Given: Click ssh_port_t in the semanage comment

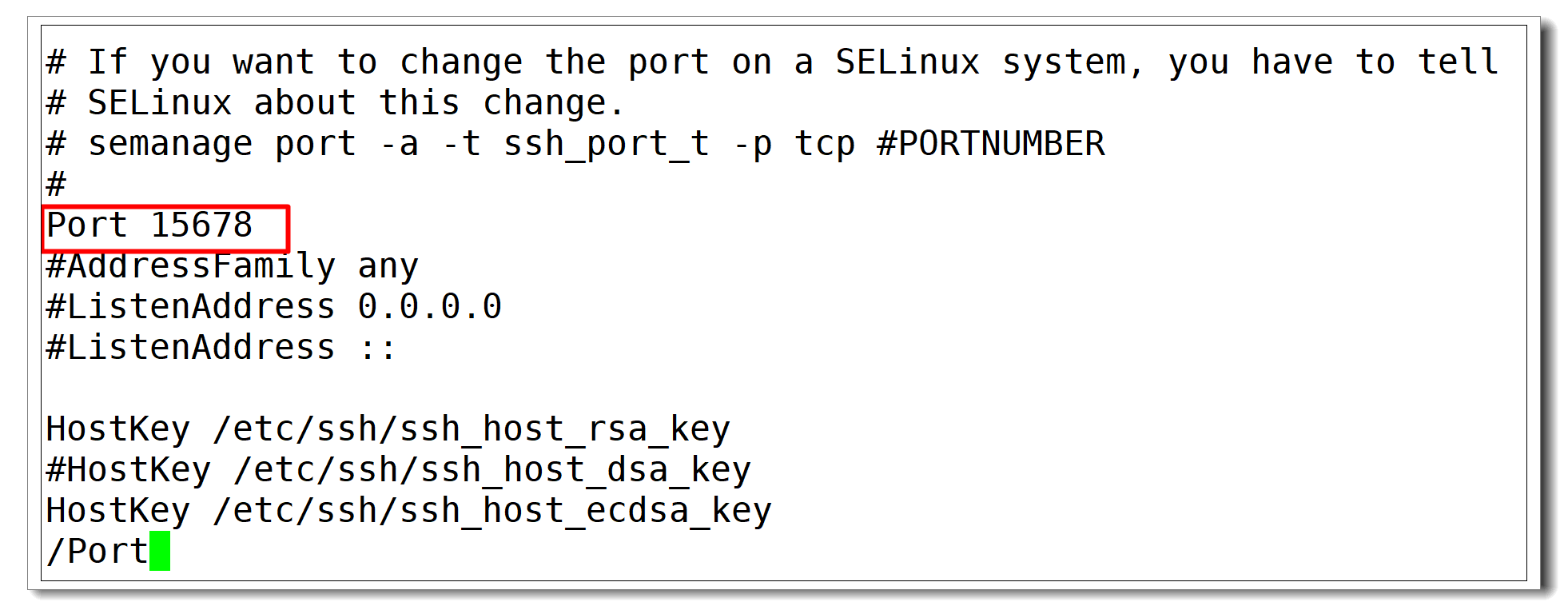Looking at the screenshot, I should pyautogui.click(x=607, y=145).
